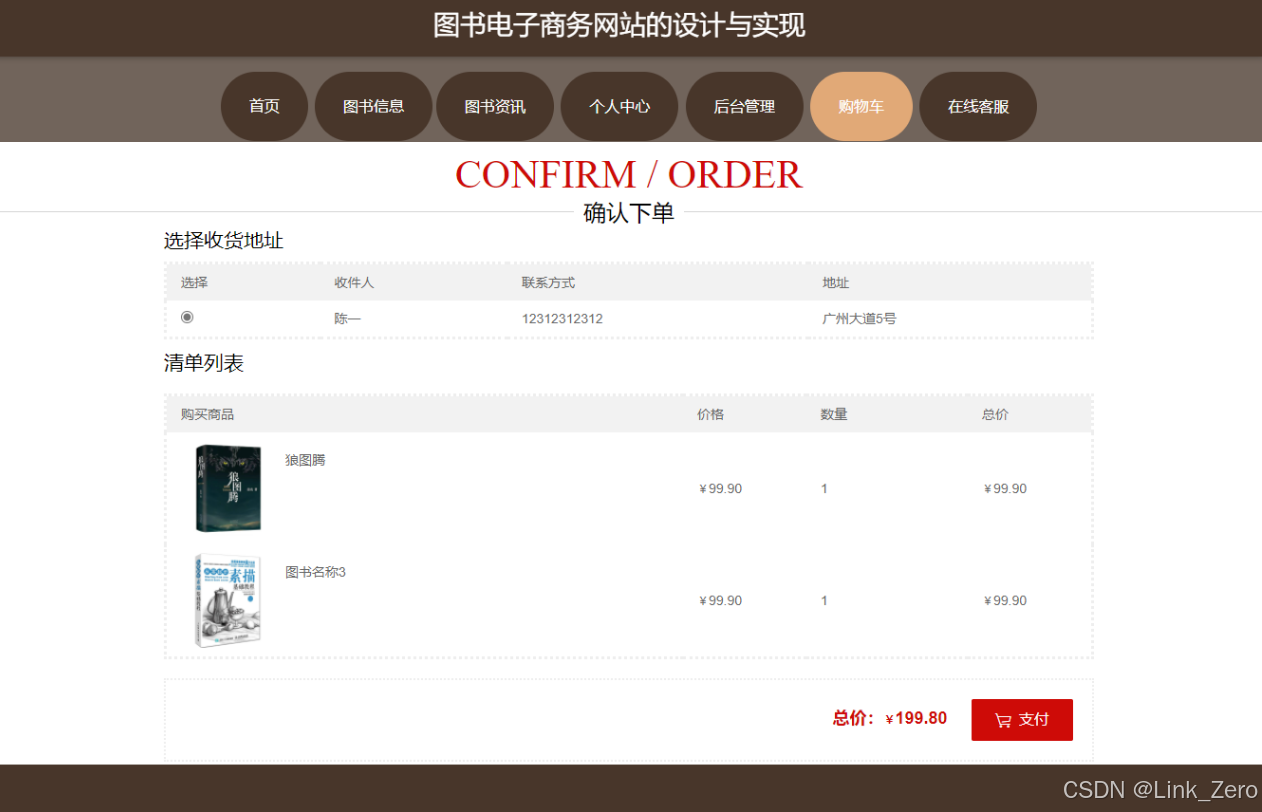Click the 支付 pay button

[1022, 720]
